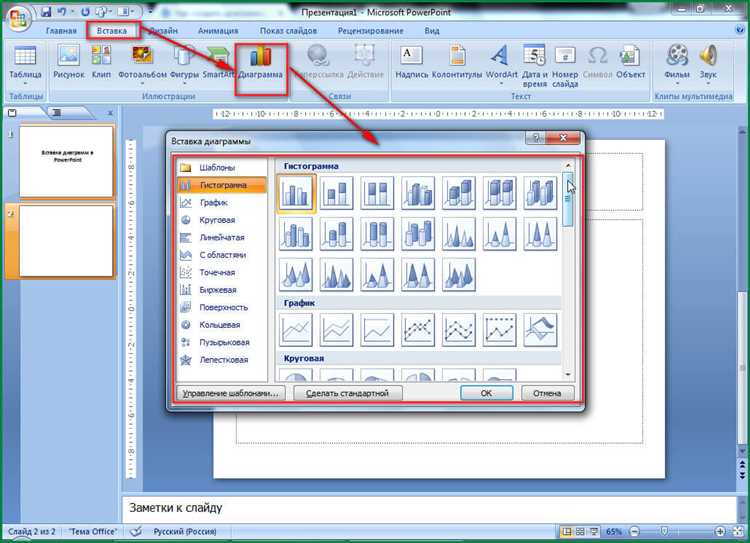
Task: Choose the first chart type under График
Action: click(x=296, y=330)
